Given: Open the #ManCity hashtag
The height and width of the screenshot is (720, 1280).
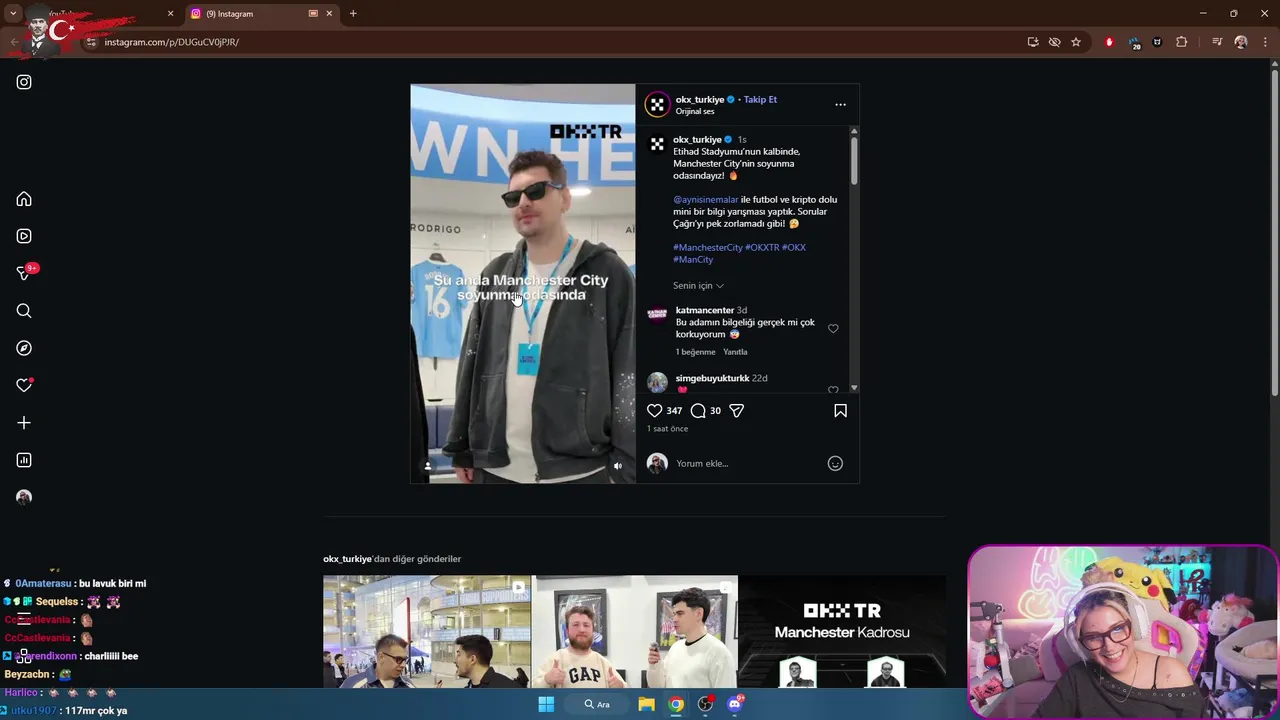Looking at the screenshot, I should 693,259.
